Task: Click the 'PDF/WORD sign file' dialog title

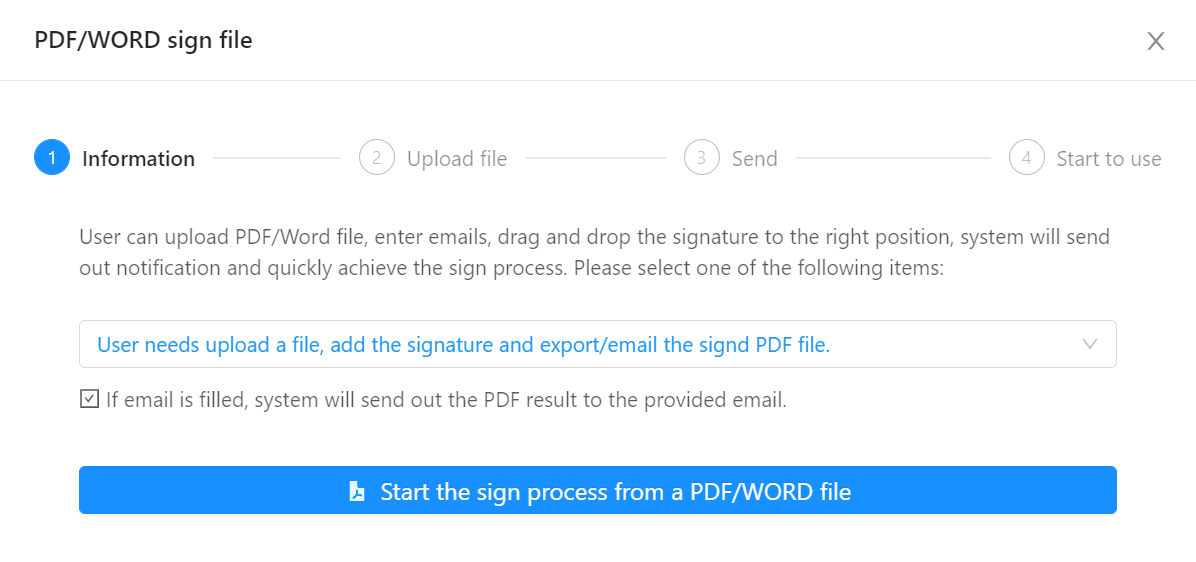Action: [143, 40]
